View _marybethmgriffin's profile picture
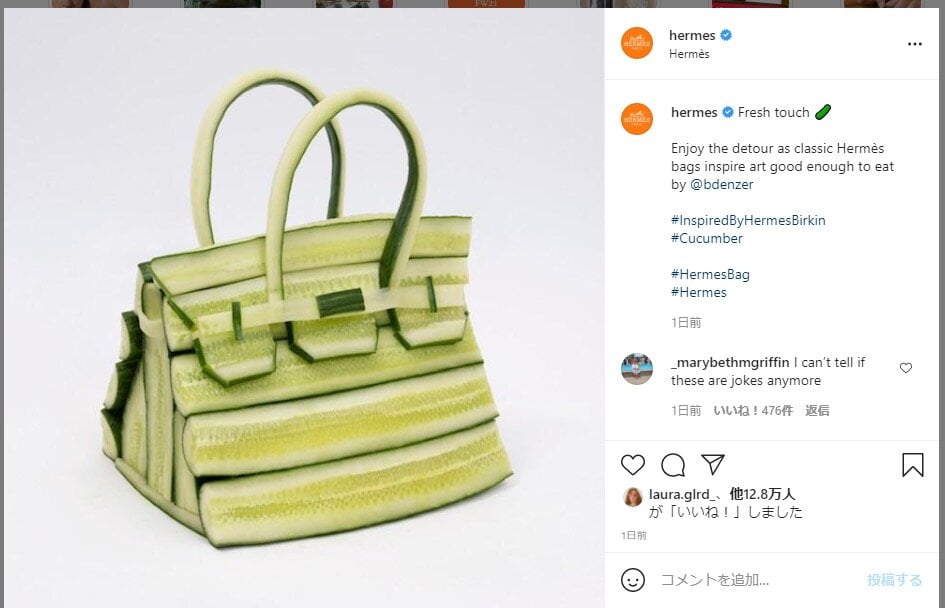The height and width of the screenshot is (608, 945). click(637, 369)
